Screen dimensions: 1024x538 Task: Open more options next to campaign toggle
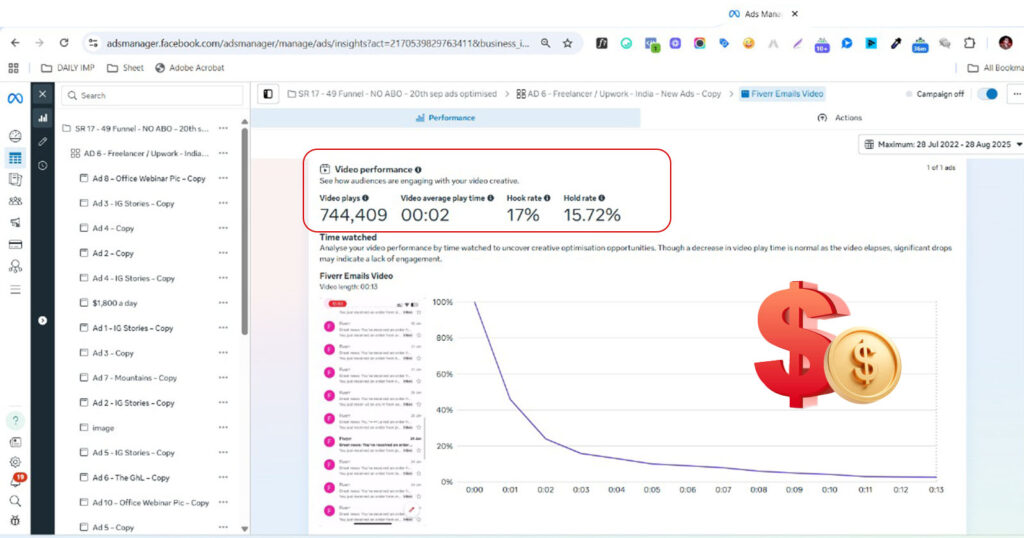pyautogui.click(x=1017, y=94)
